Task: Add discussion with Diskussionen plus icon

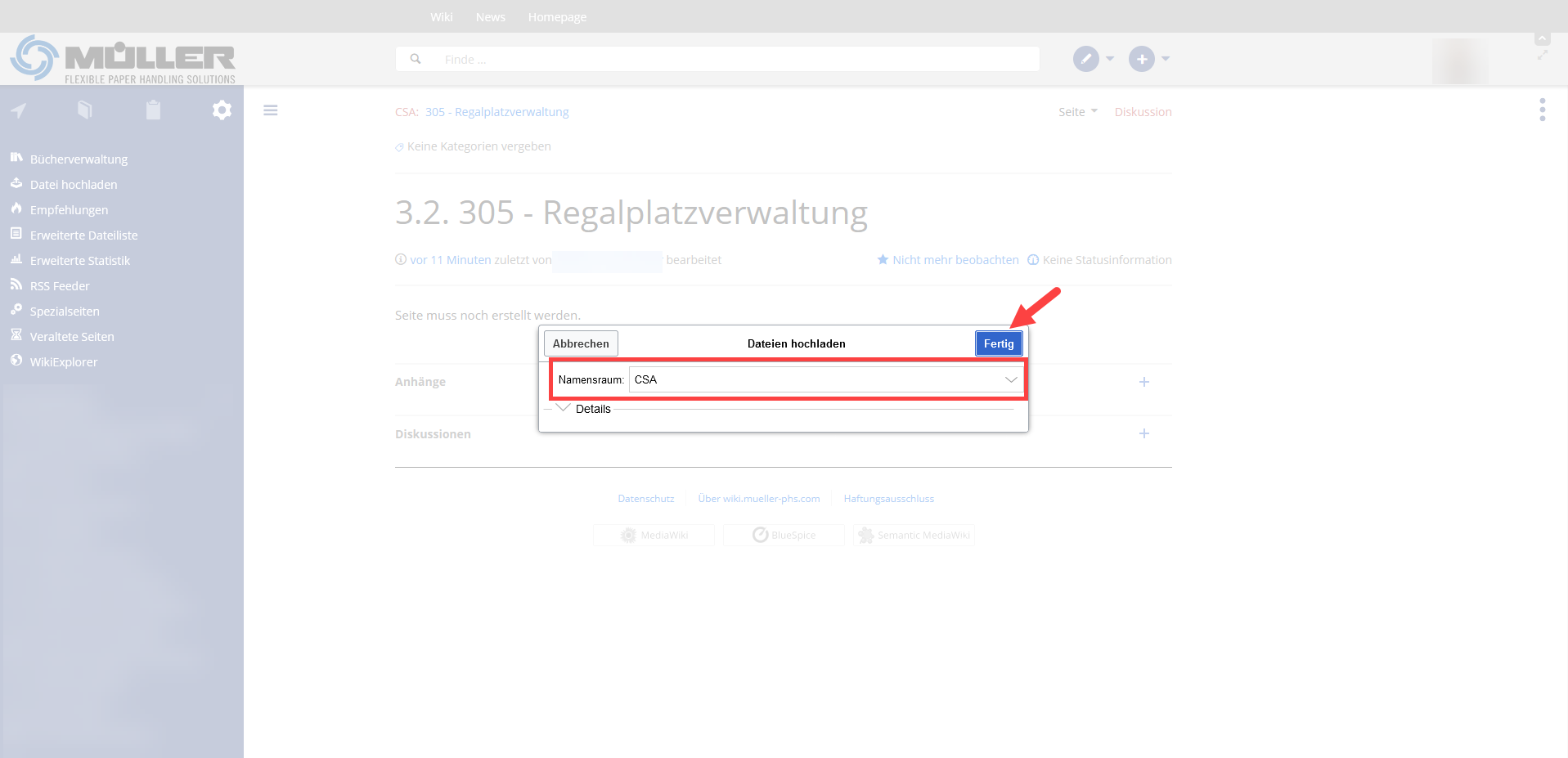Action: tap(1143, 433)
